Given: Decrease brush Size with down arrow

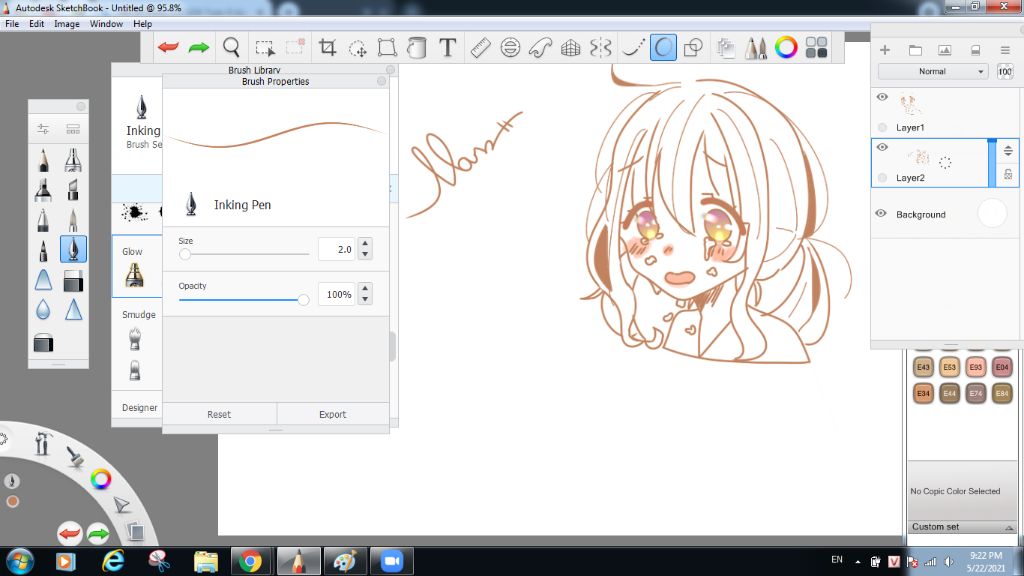Looking at the screenshot, I should pyautogui.click(x=365, y=254).
